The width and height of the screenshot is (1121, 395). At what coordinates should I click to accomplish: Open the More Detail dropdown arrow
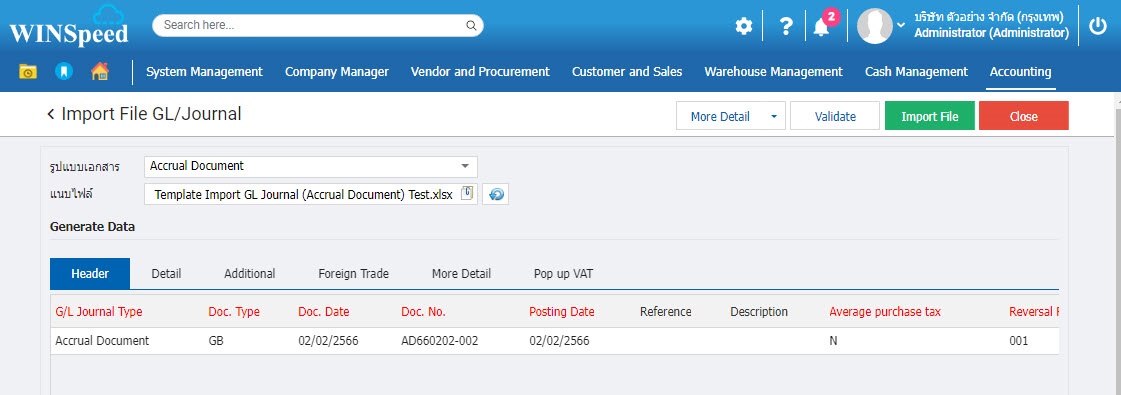[x=774, y=116]
